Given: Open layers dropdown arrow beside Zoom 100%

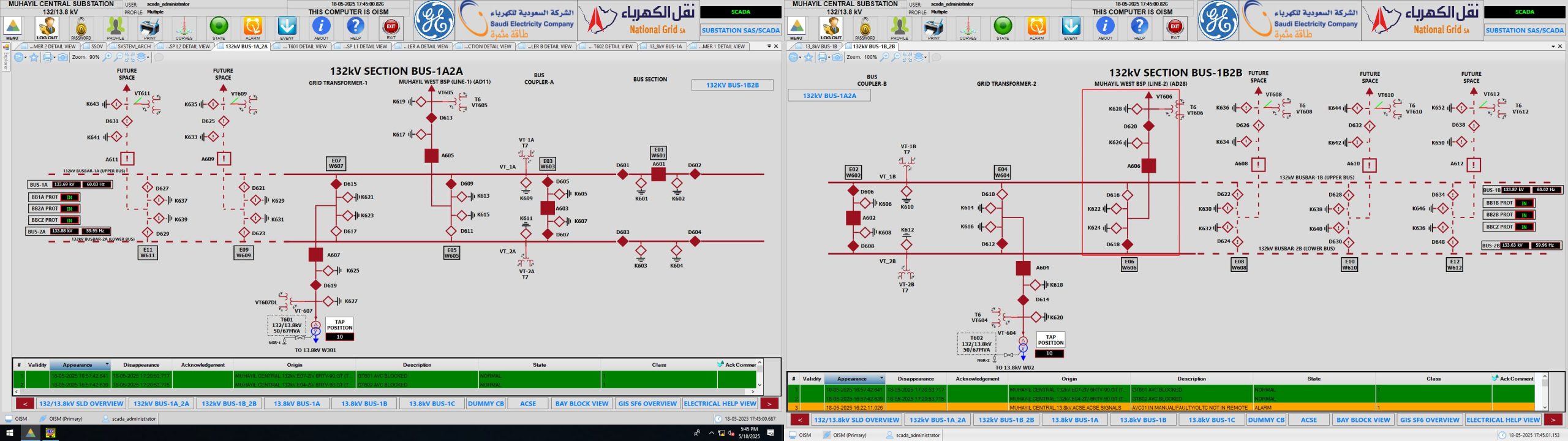Looking at the screenshot, I should (925, 57).
